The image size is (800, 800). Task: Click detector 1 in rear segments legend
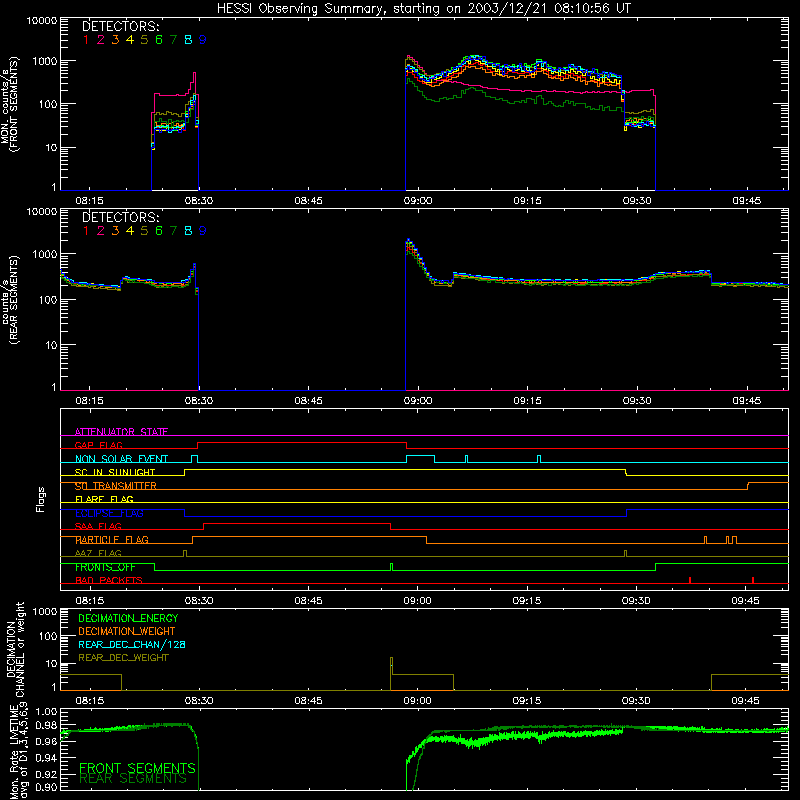point(86,231)
